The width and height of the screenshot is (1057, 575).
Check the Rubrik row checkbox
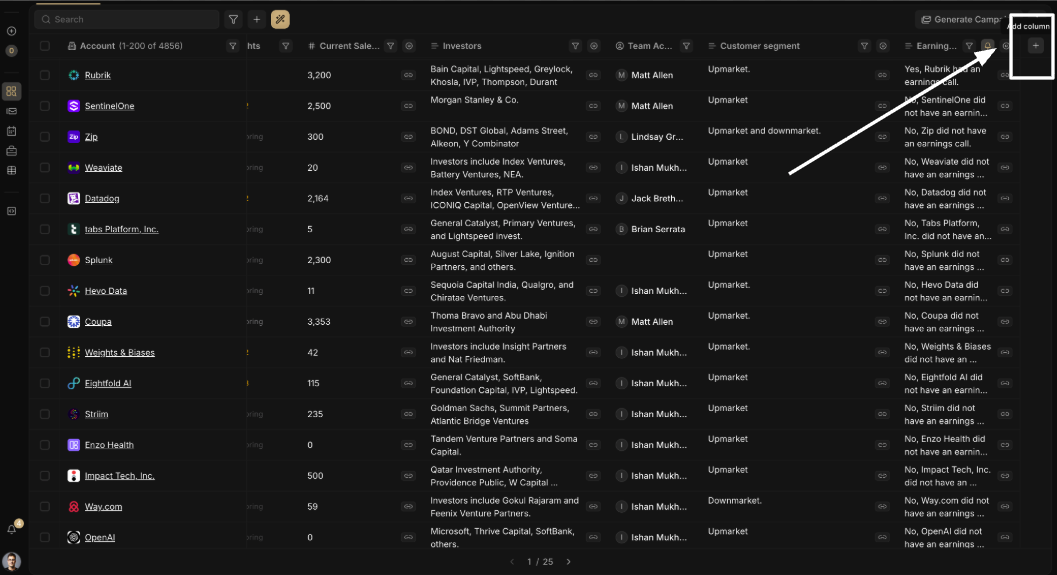tap(45, 75)
